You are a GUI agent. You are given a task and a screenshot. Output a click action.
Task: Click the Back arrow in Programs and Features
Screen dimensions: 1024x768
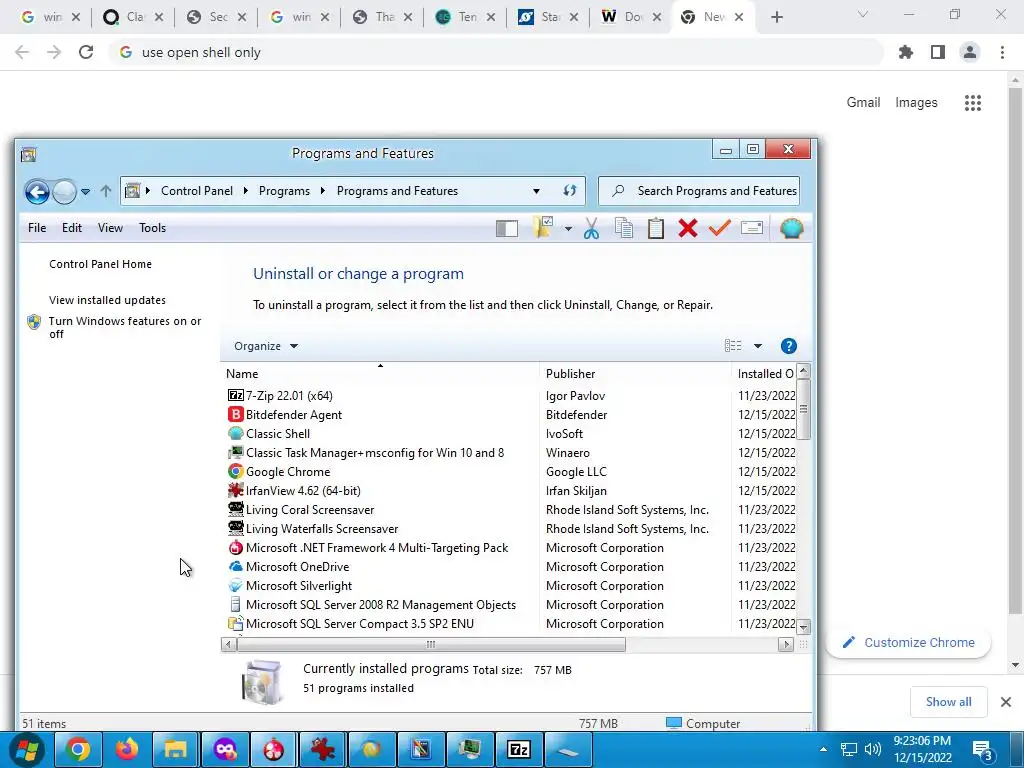point(37,192)
